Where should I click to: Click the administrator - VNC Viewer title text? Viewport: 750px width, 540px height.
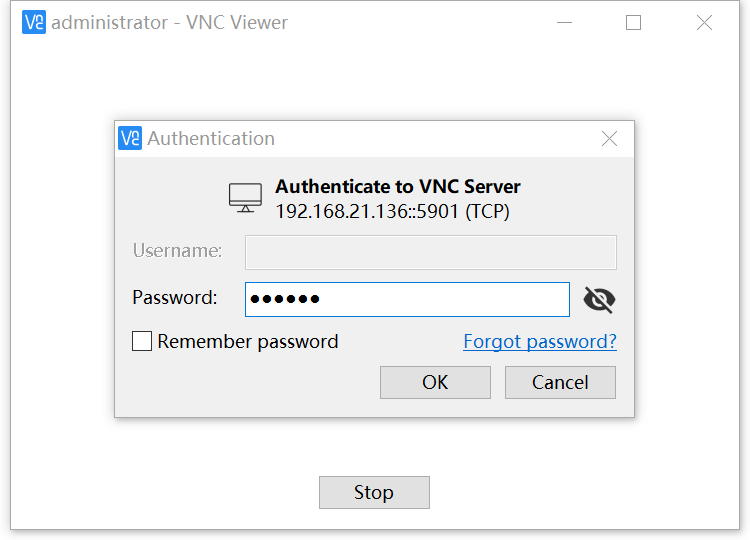pyautogui.click(x=169, y=22)
